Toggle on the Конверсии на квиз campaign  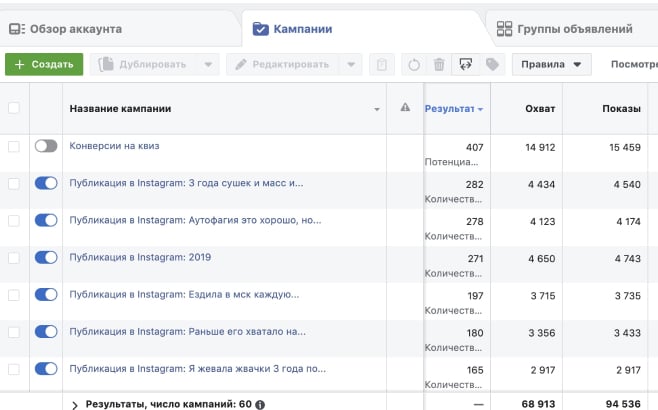46,146
